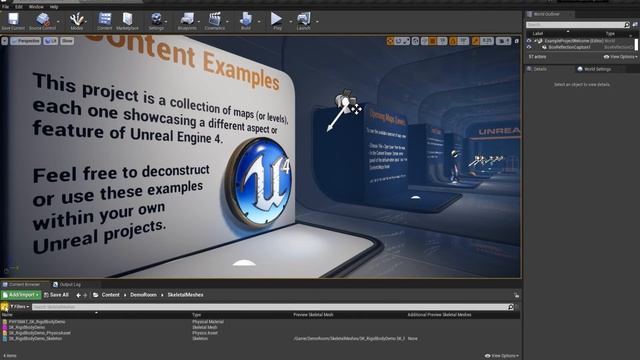Screen dimensions: 640x360
Task: Toggle world/local coordinate space icon
Action: coord(416,41)
